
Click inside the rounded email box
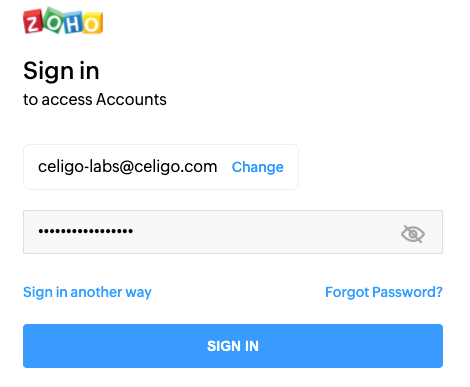(x=161, y=167)
